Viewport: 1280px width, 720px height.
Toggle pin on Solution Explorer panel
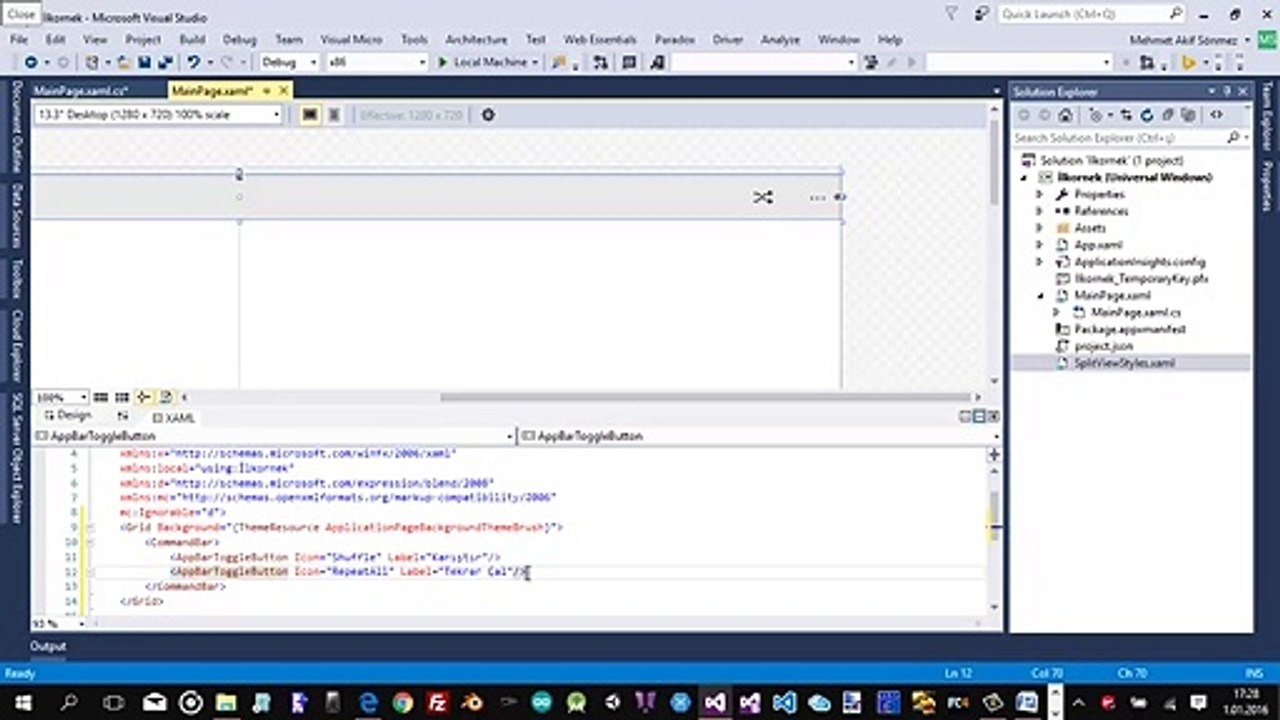tap(1229, 91)
